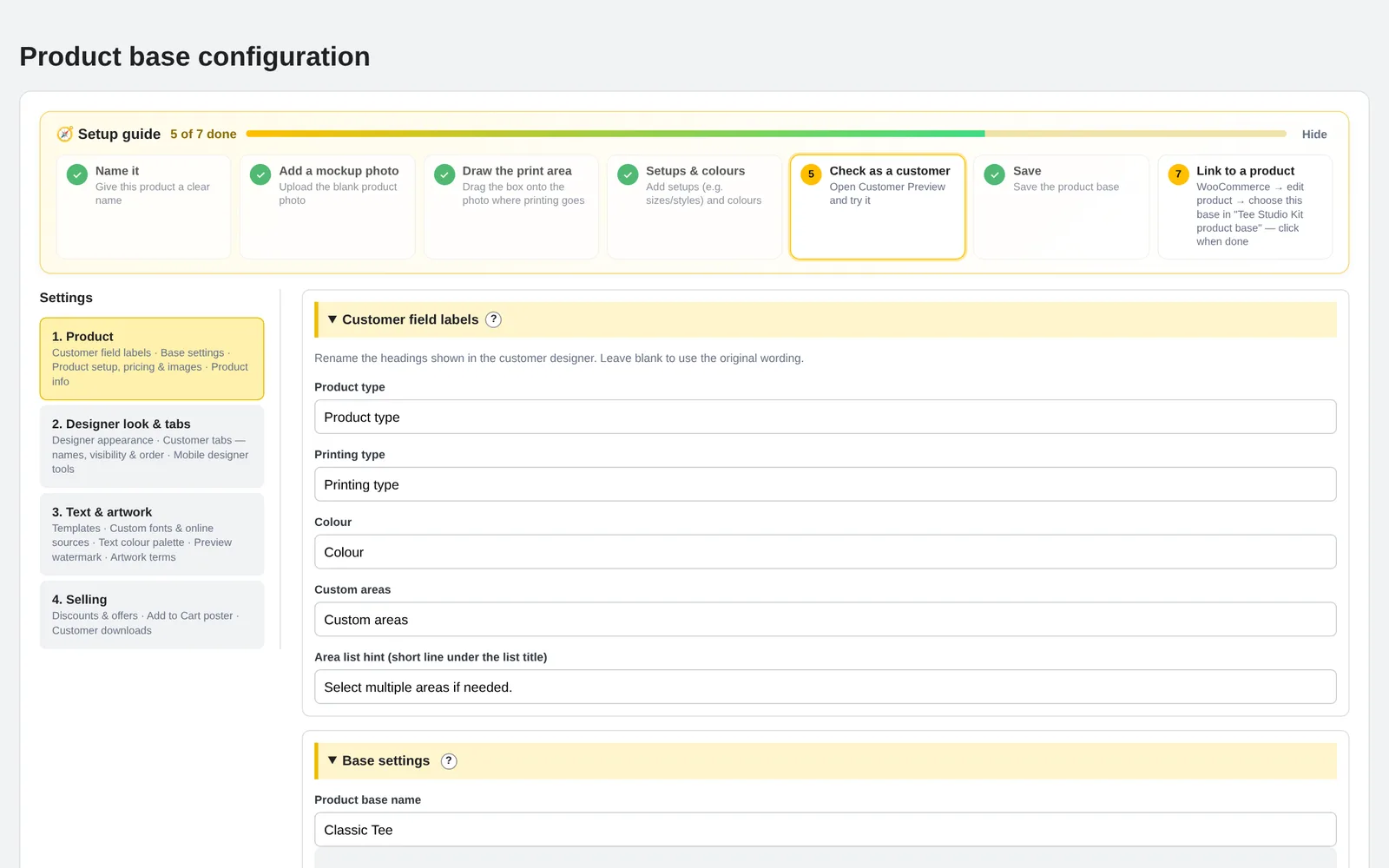Image resolution: width=1389 pixels, height=868 pixels.
Task: Click the green checkmark on Name it step
Action: (x=77, y=174)
